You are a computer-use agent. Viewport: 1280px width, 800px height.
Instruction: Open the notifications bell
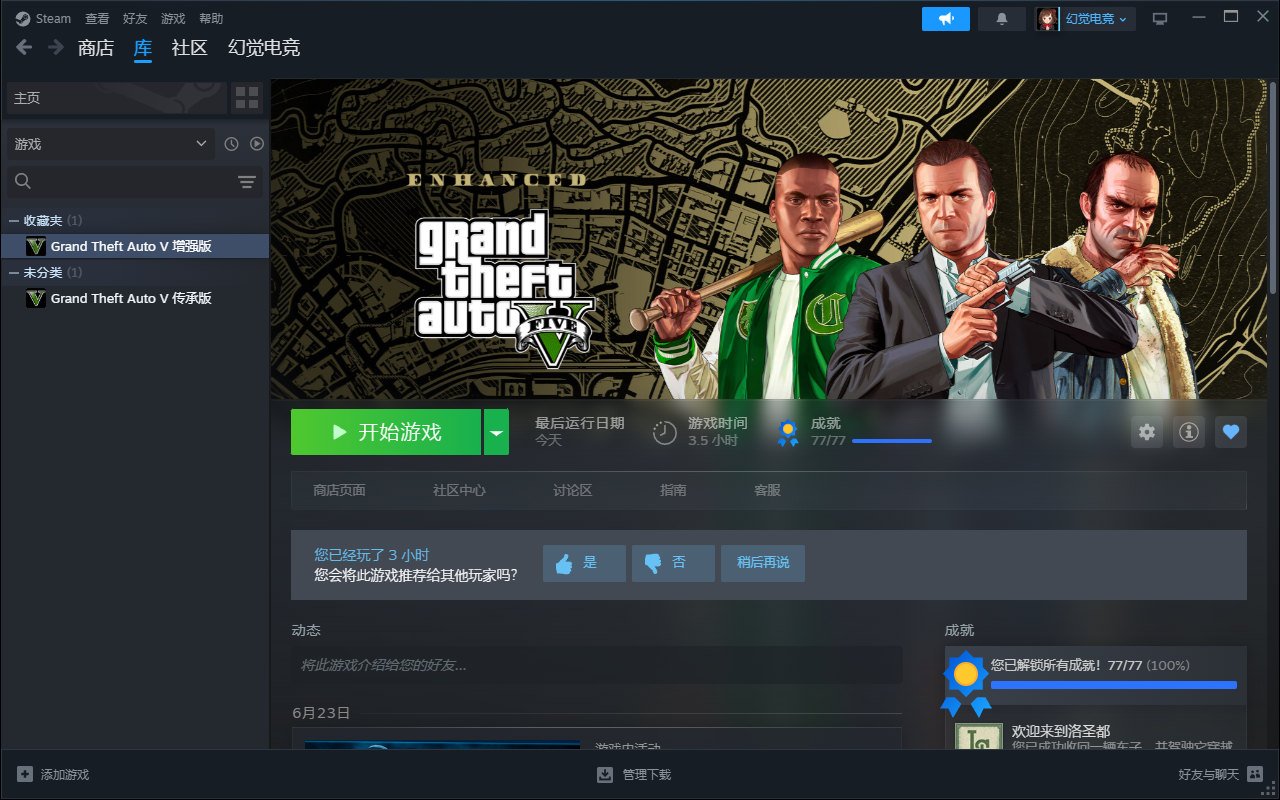pyautogui.click(x=1001, y=19)
